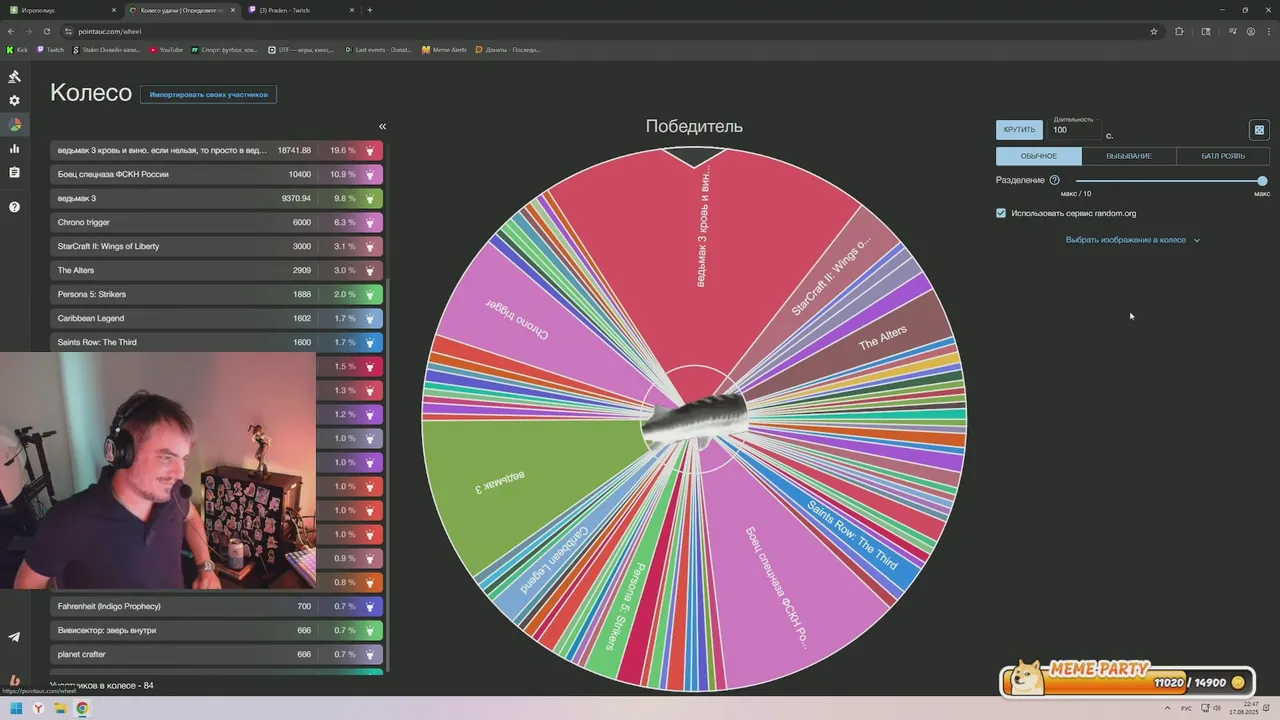
Task: Click the Боец спецназа ФСКН России row name
Action: [x=113, y=174]
